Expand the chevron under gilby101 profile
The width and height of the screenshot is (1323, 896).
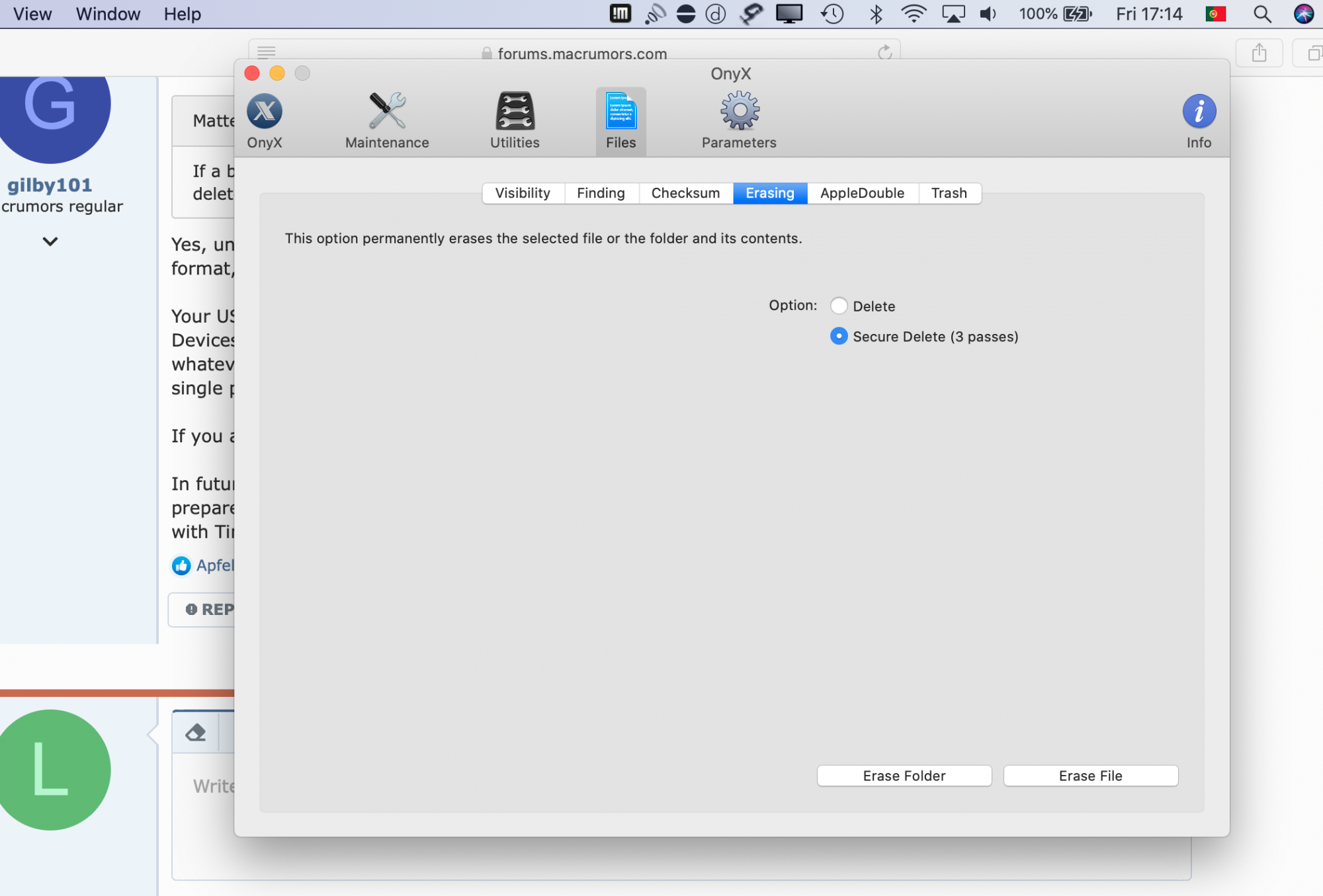tap(50, 241)
